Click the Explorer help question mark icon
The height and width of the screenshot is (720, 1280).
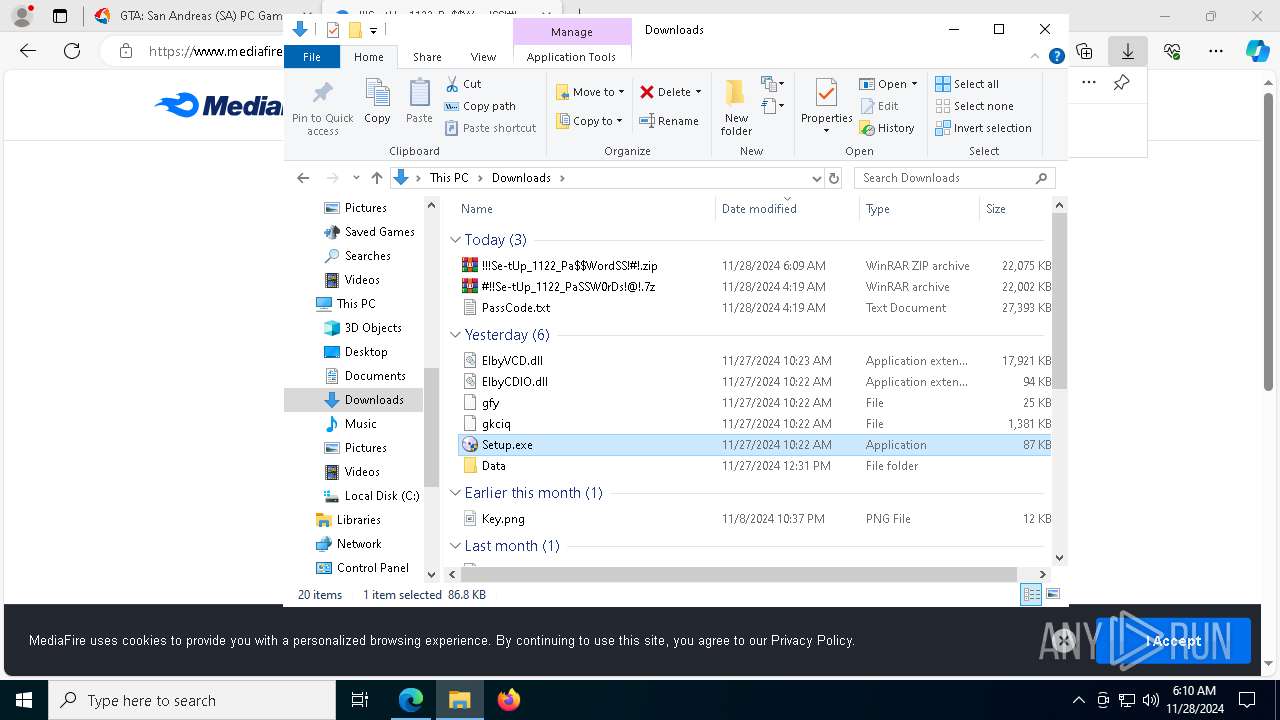(x=1056, y=57)
